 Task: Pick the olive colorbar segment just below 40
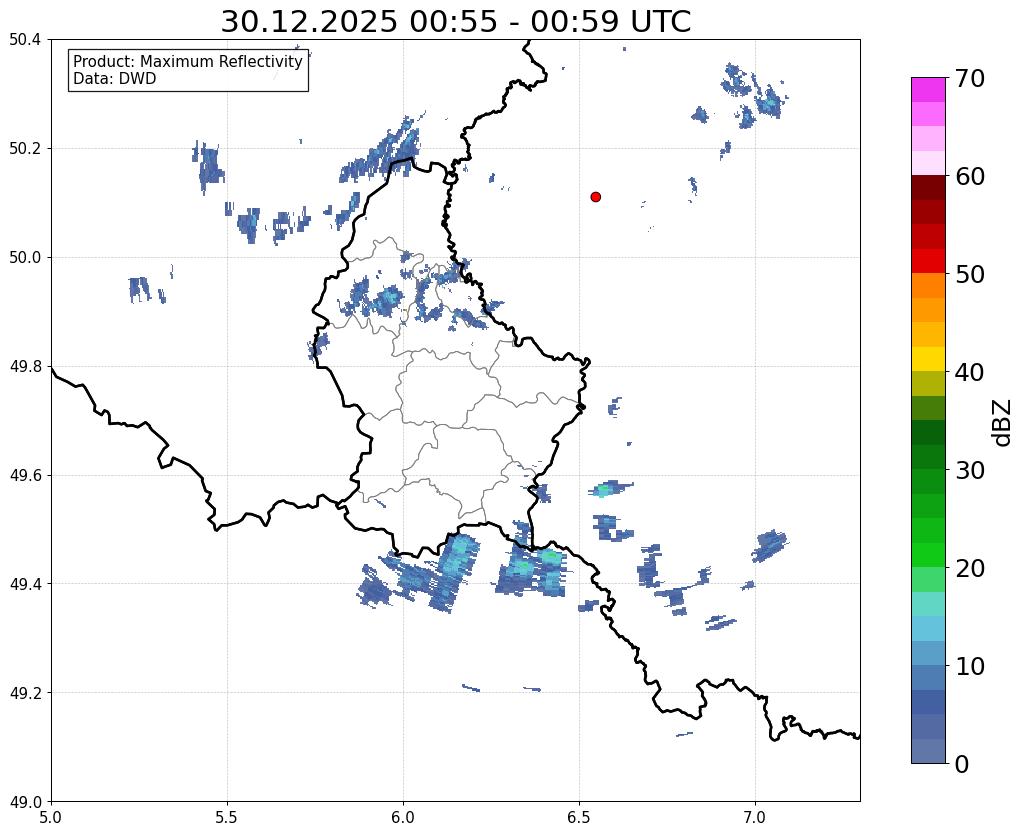pos(928,384)
